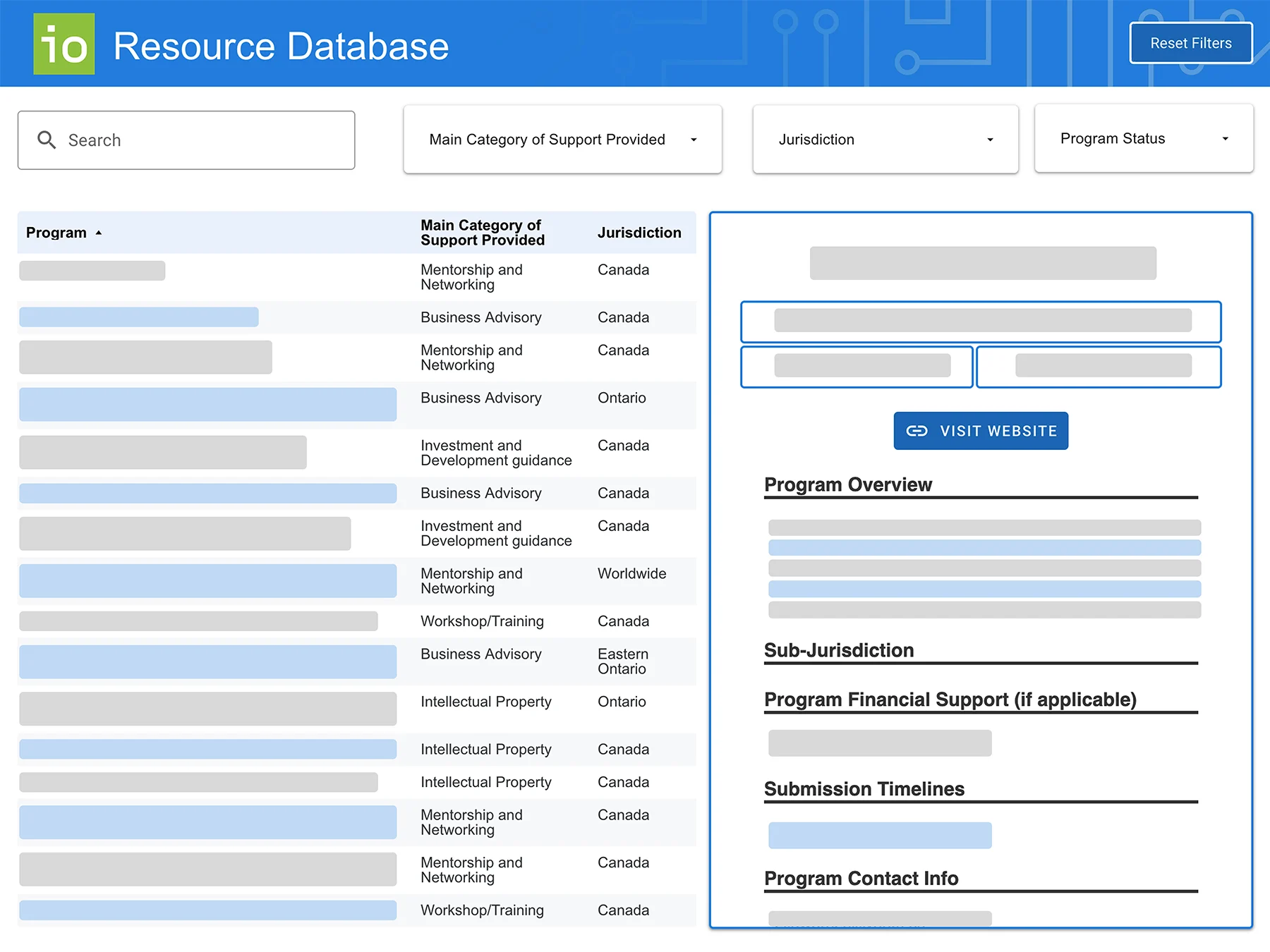The height and width of the screenshot is (952, 1270).
Task: Click the io logo in the header
Action: tap(64, 44)
